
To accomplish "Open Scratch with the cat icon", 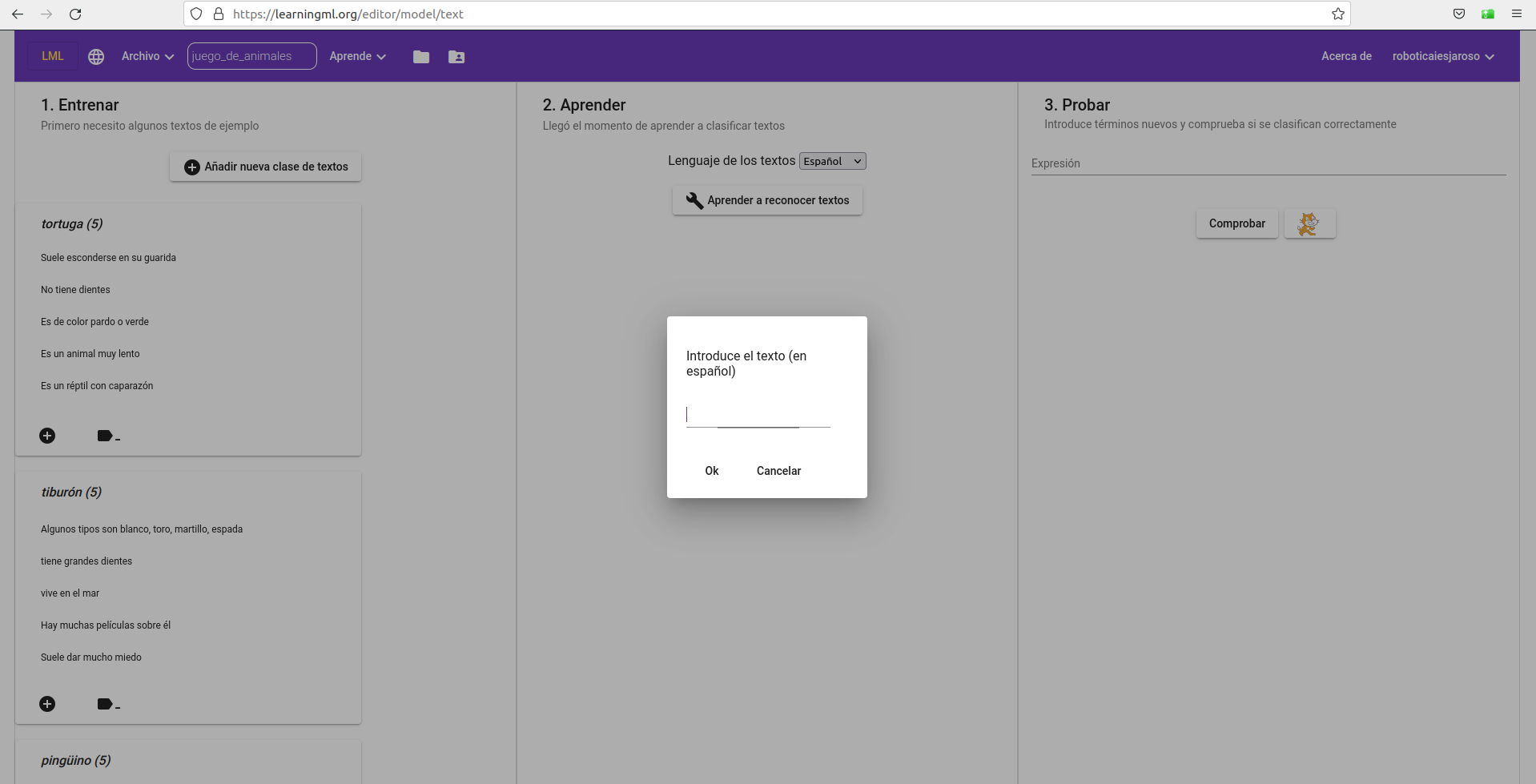I will (1309, 223).
